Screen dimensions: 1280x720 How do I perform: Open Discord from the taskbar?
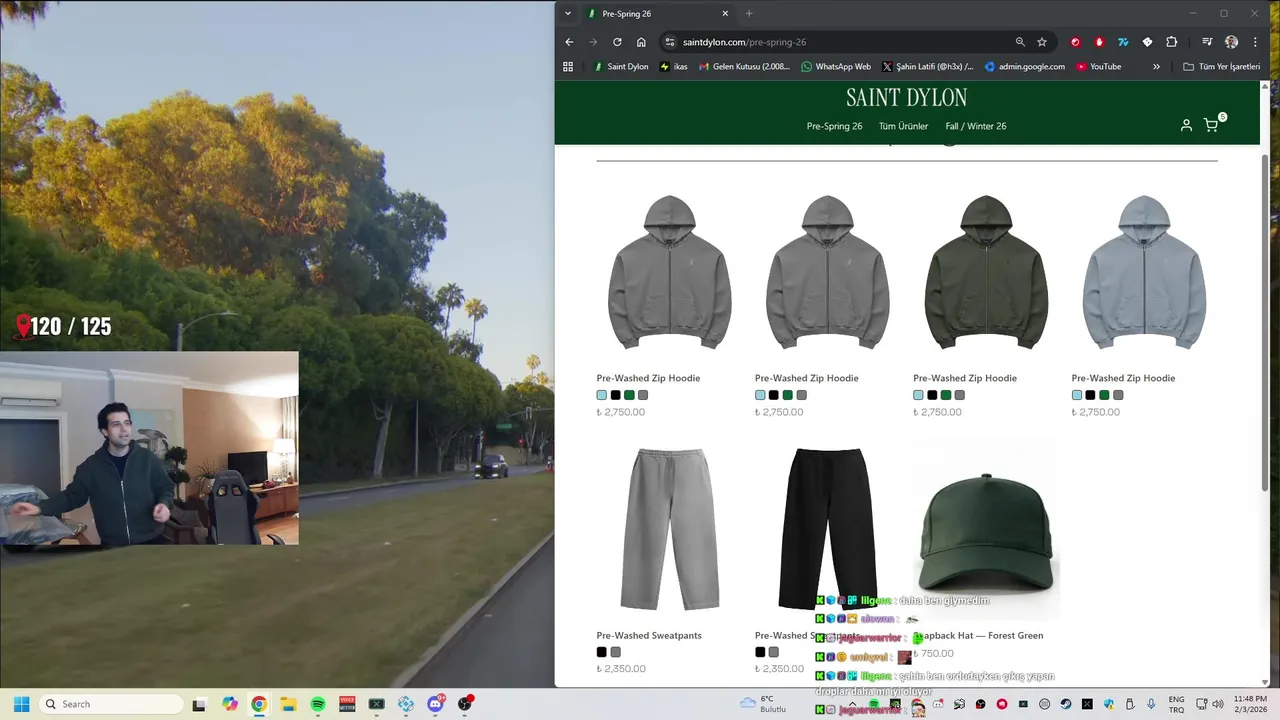(435, 704)
